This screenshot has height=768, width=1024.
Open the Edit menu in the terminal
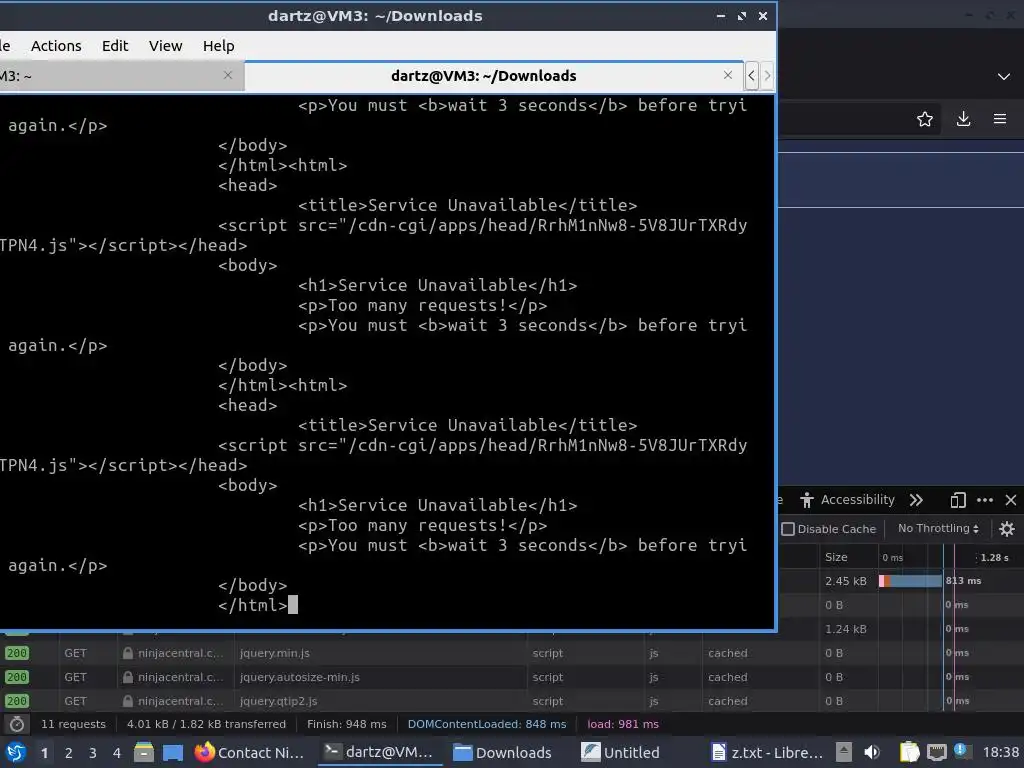click(115, 46)
